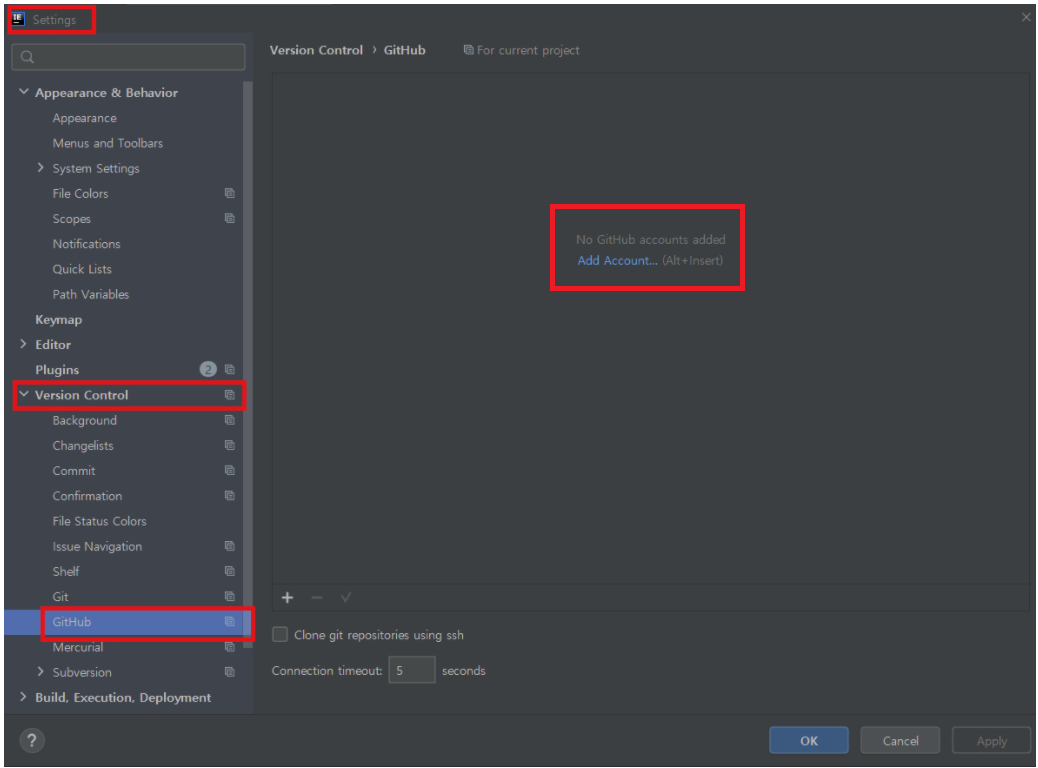Screen dimensions: 1038x768
Task: Click the Plugins updates badge showing 2
Action: coord(208,369)
